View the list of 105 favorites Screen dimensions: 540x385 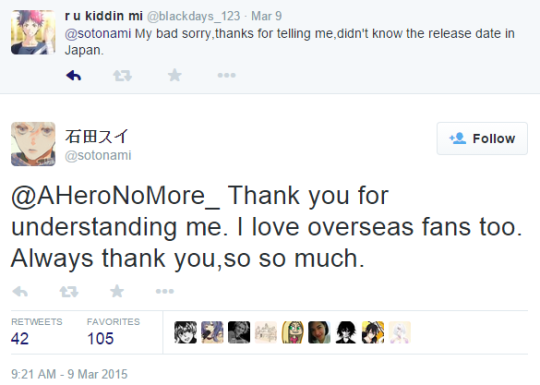coord(113,332)
